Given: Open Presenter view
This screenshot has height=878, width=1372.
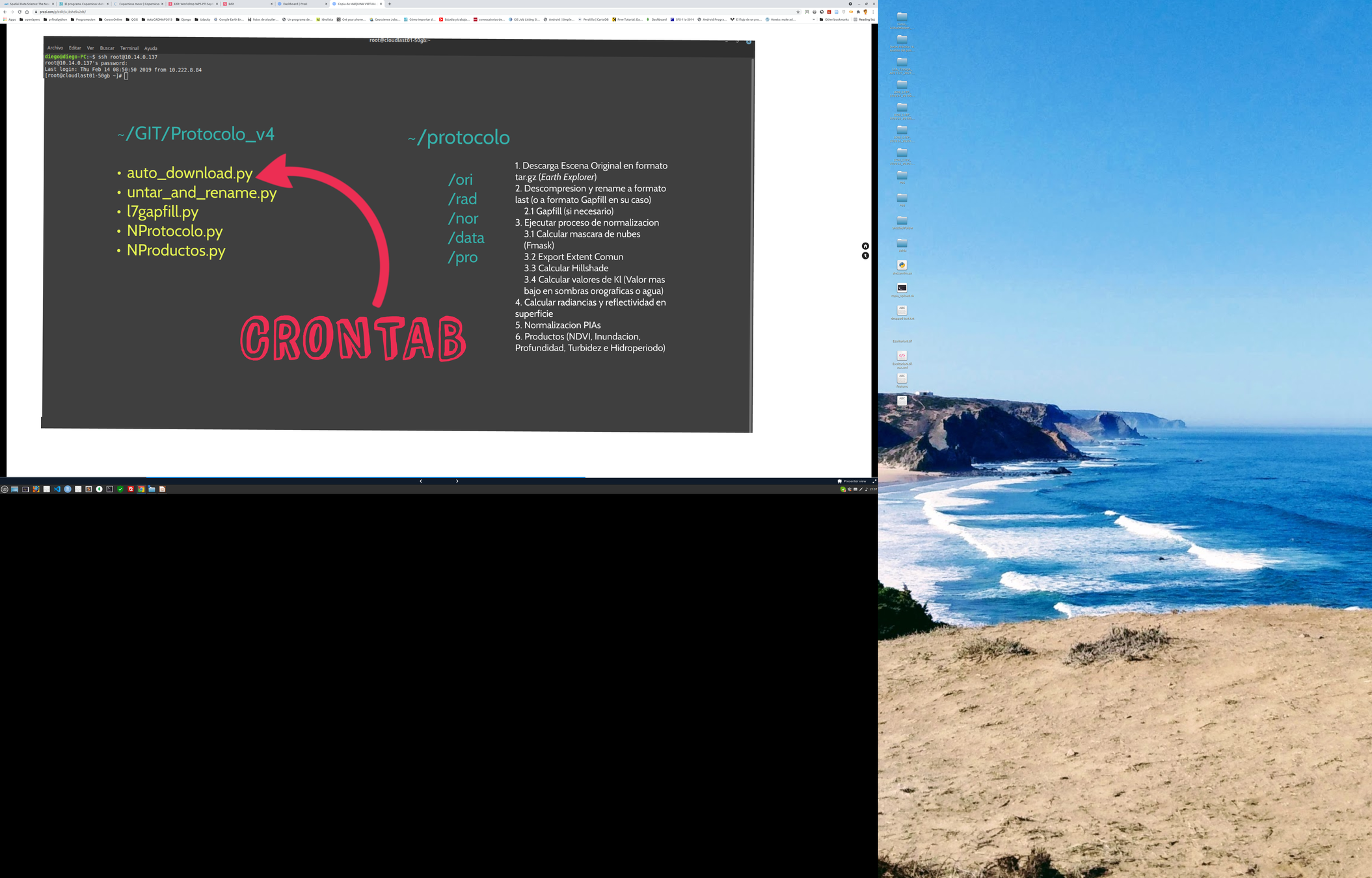Looking at the screenshot, I should (852, 481).
